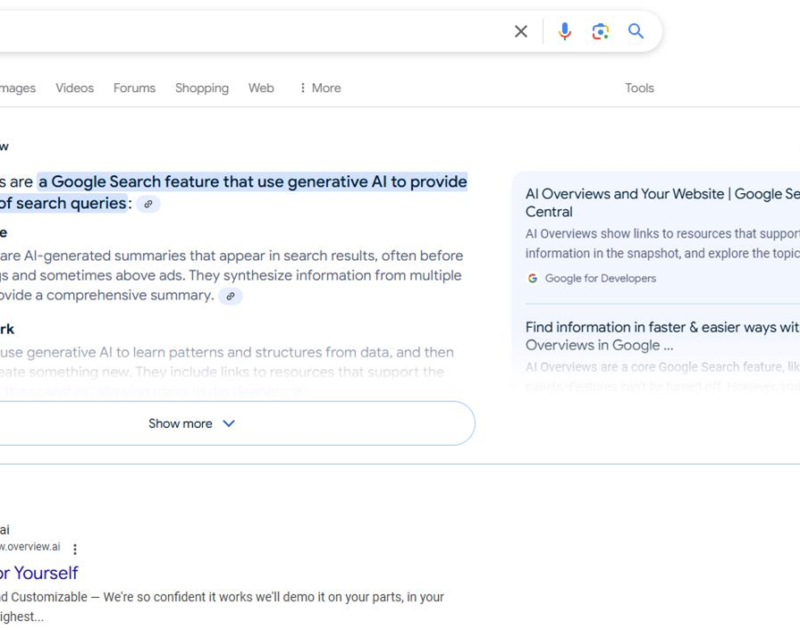Open the 'Google for Developers' source label

pos(601,279)
